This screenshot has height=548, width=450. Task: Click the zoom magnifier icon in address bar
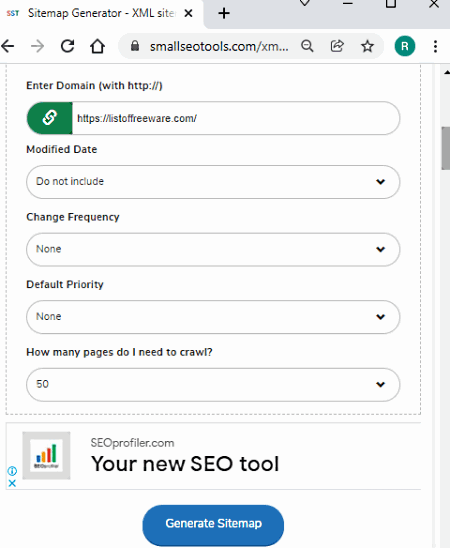click(307, 46)
